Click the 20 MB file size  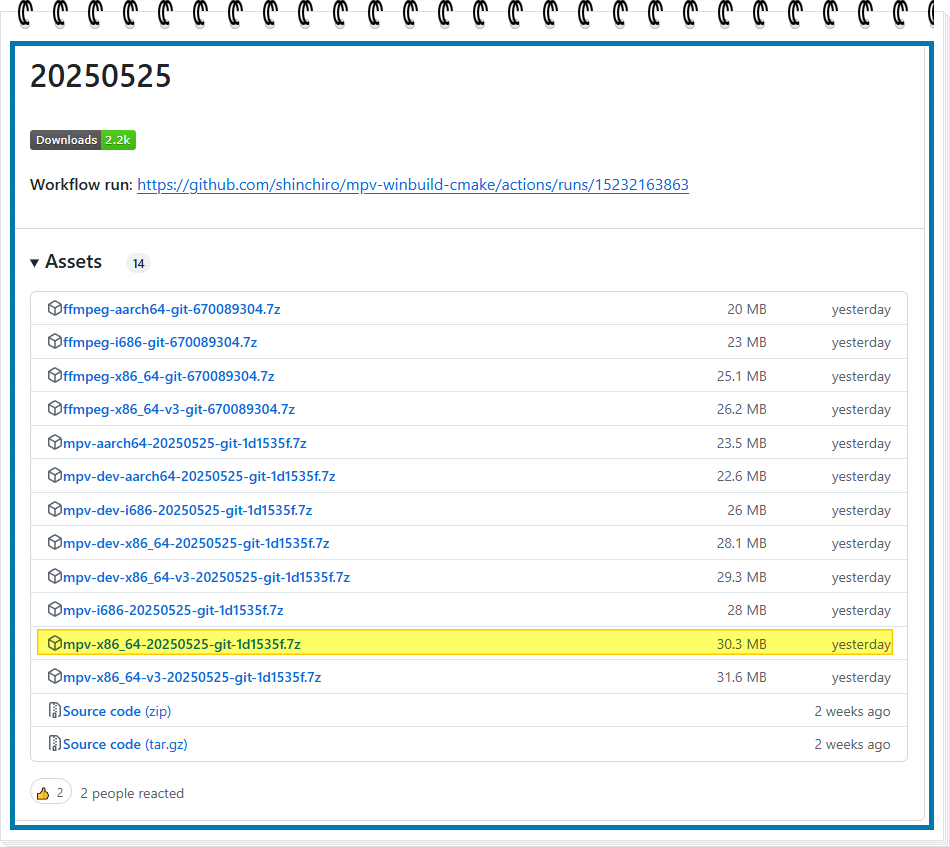click(x=747, y=309)
